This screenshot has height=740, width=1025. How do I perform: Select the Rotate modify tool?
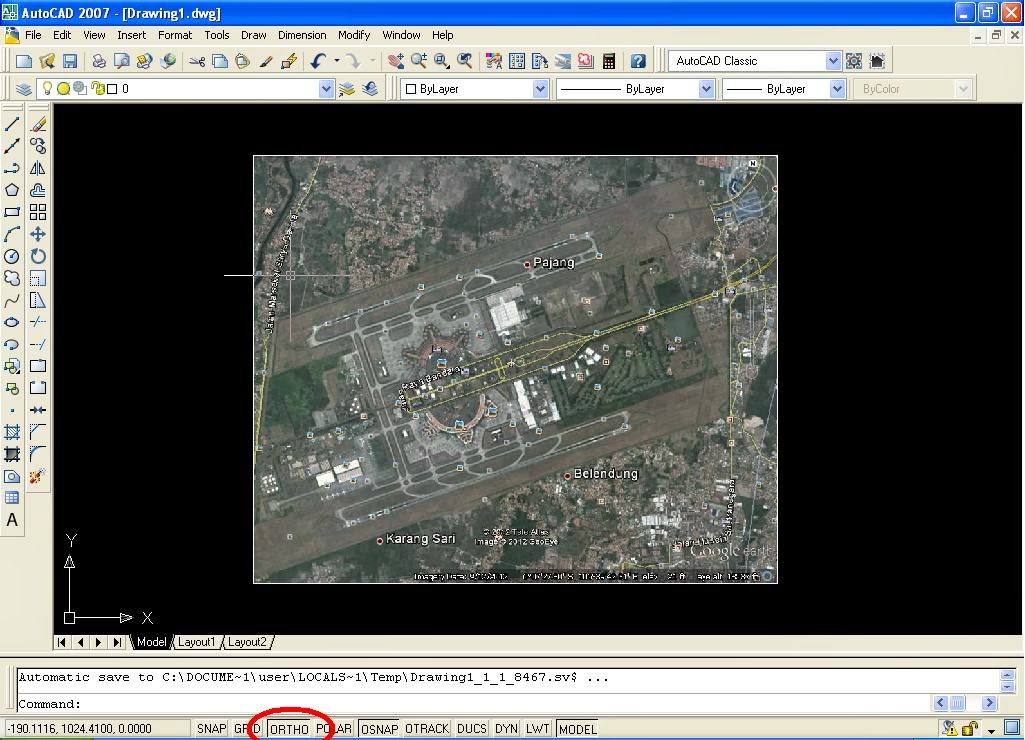tap(38, 256)
